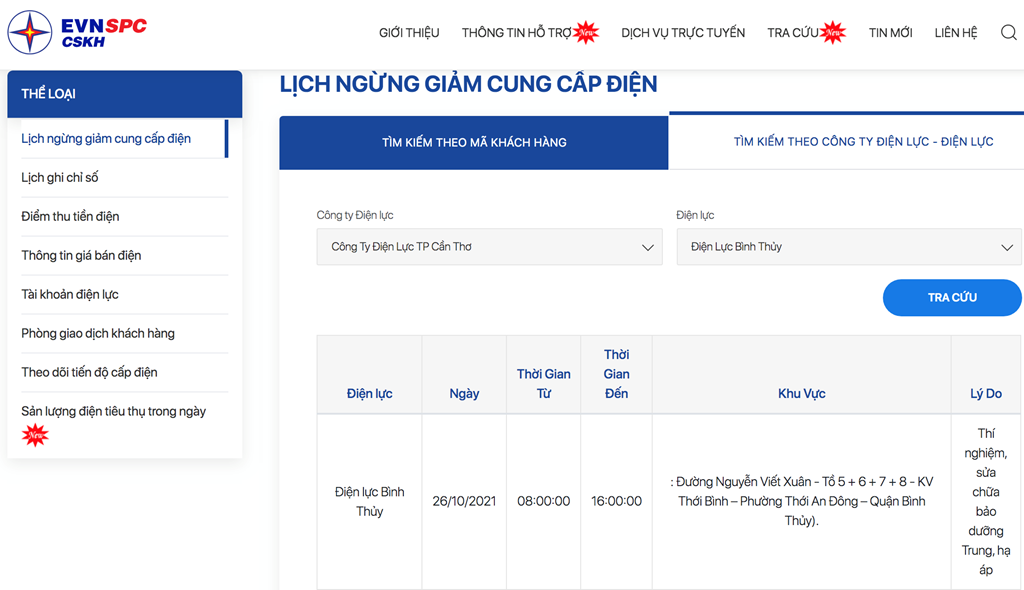Open Lịch ngừng giảm cung cấp điện link

(x=106, y=139)
